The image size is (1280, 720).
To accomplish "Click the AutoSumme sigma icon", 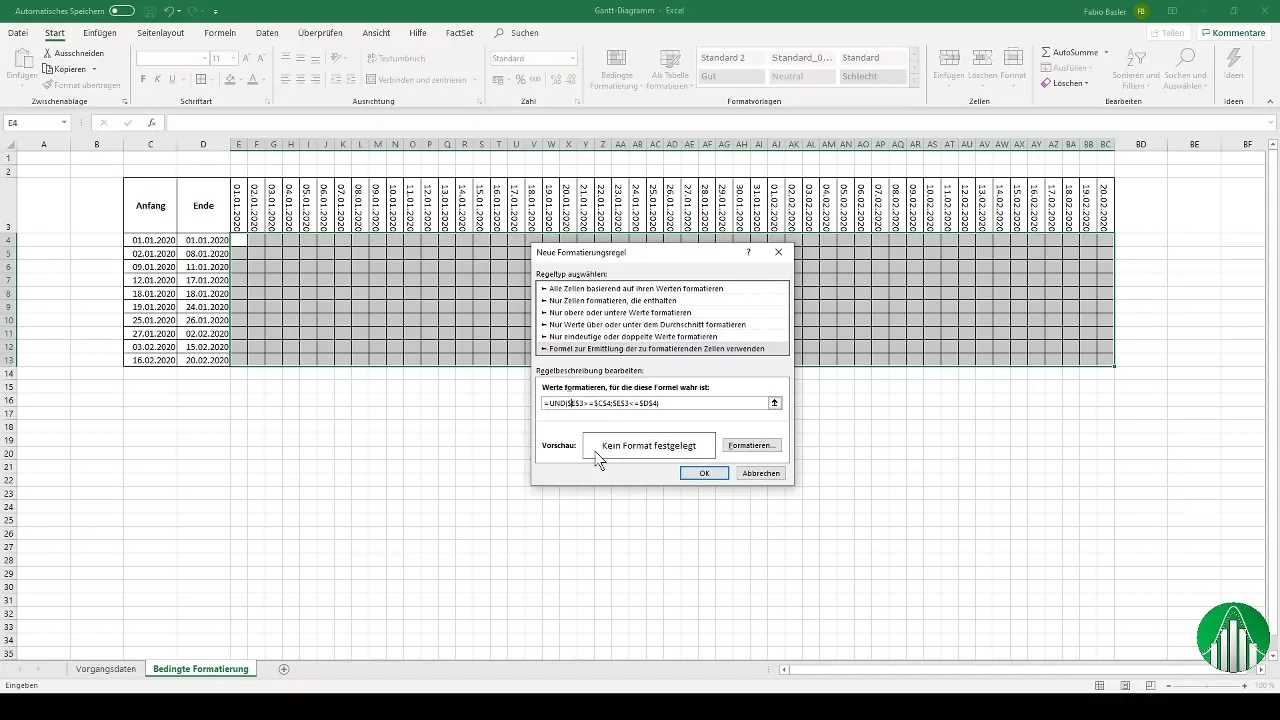I will [1046, 52].
